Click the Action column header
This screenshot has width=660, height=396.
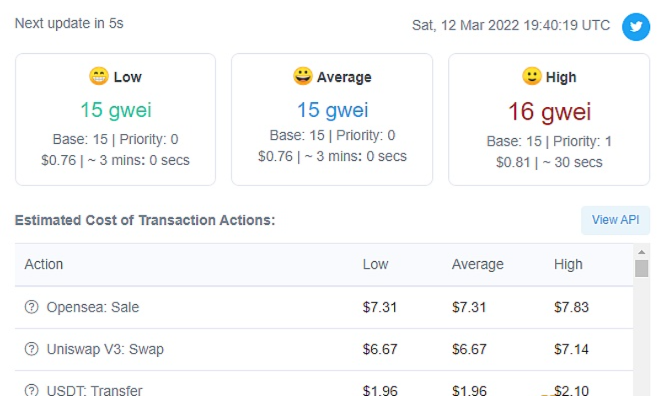[44, 264]
